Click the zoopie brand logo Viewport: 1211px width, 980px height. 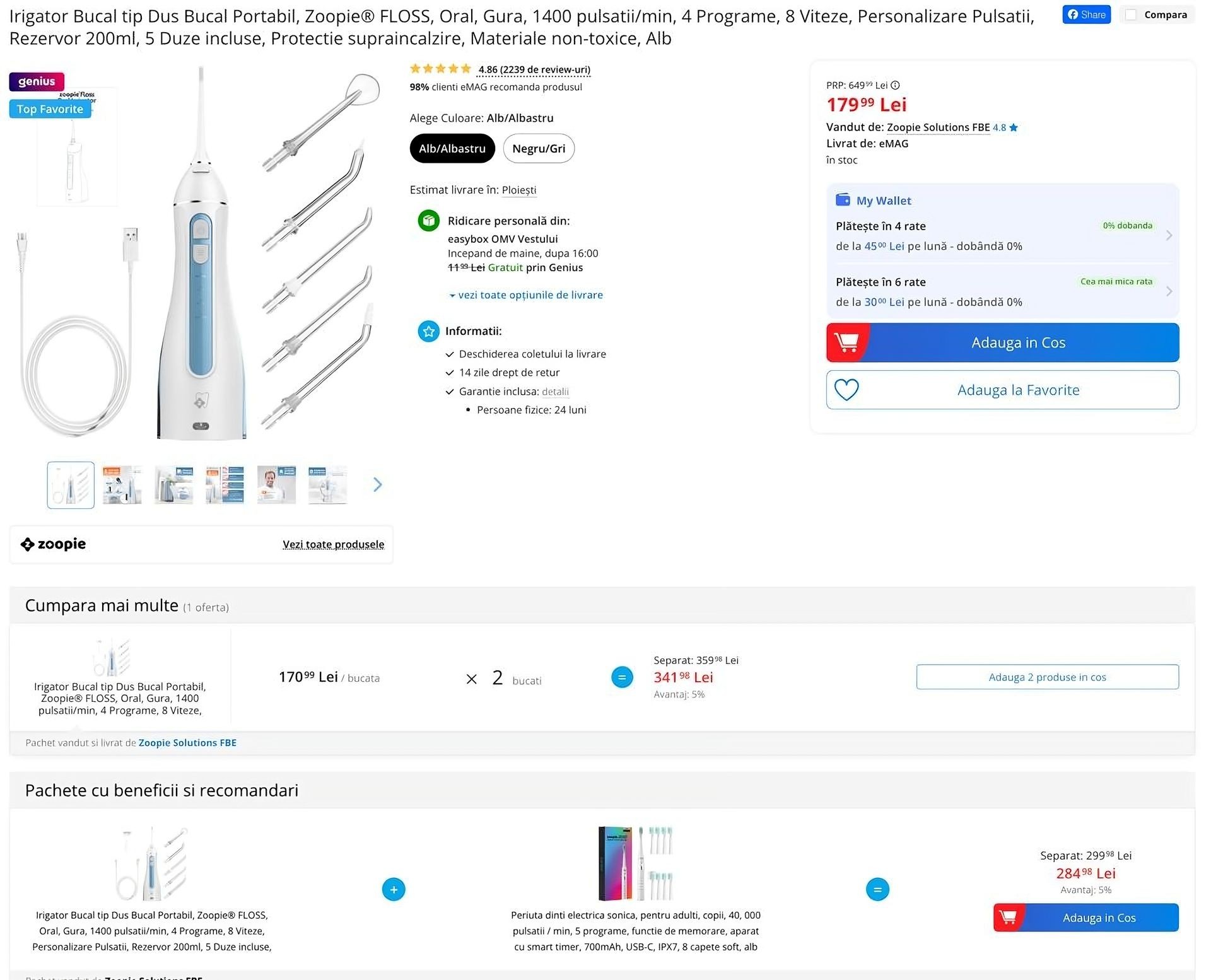(53, 544)
